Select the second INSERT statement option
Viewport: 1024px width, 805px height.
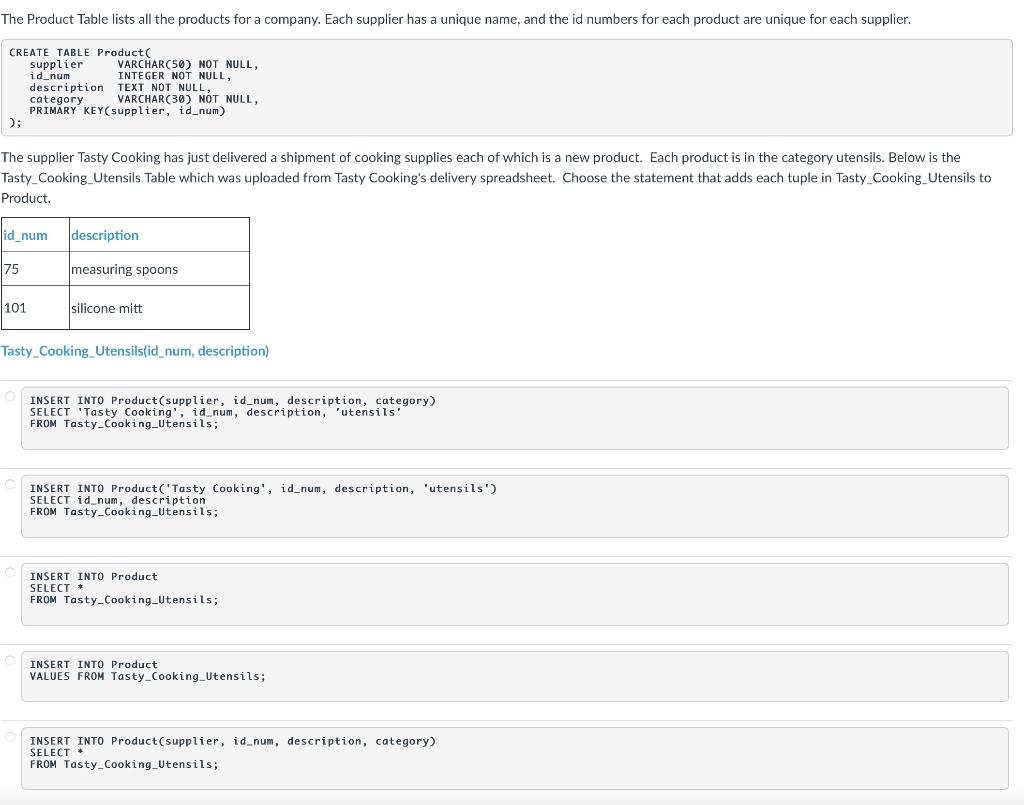[x=9, y=483]
